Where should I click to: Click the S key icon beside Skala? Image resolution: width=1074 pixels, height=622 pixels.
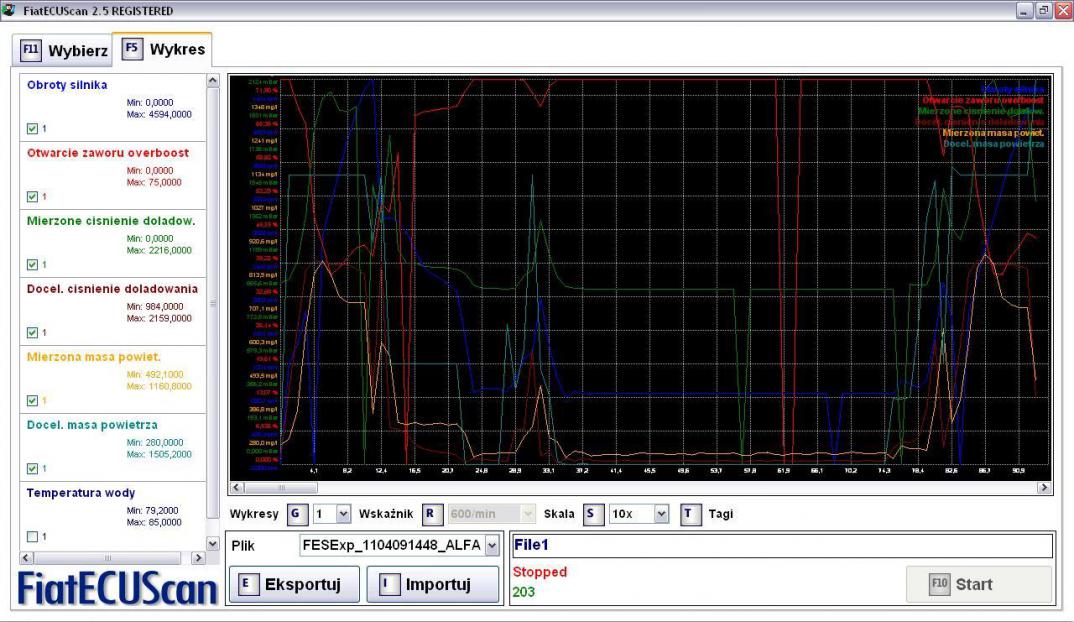click(590, 514)
